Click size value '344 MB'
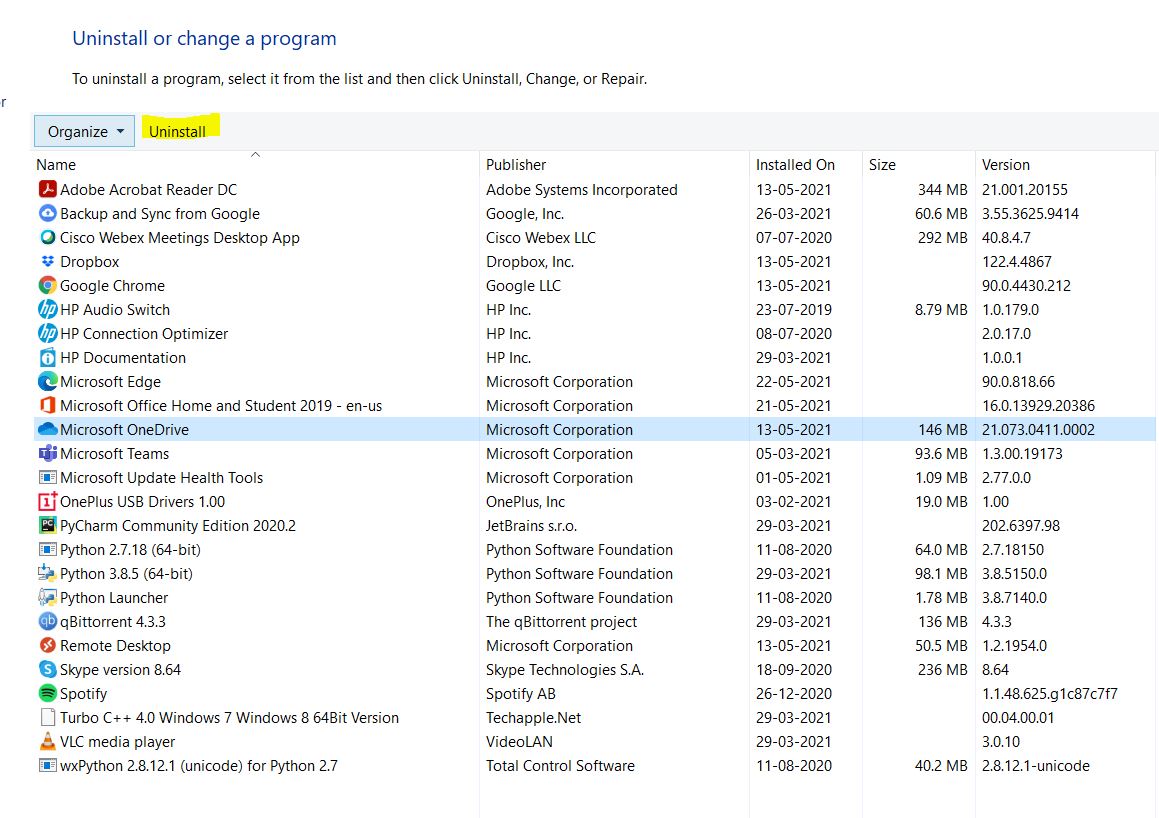The width and height of the screenshot is (1159, 818). coord(942,189)
